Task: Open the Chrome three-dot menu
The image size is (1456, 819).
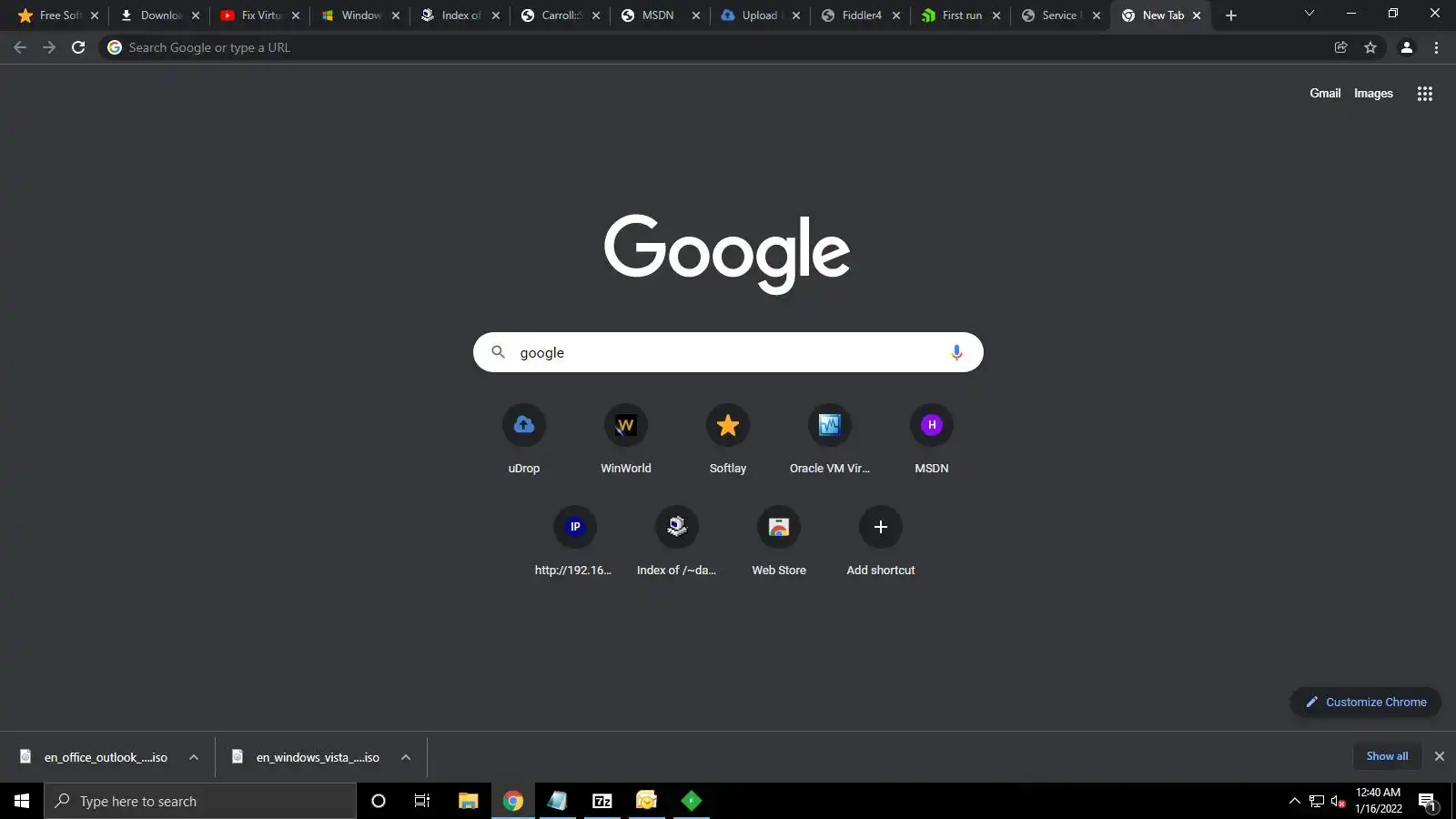Action: click(1437, 47)
